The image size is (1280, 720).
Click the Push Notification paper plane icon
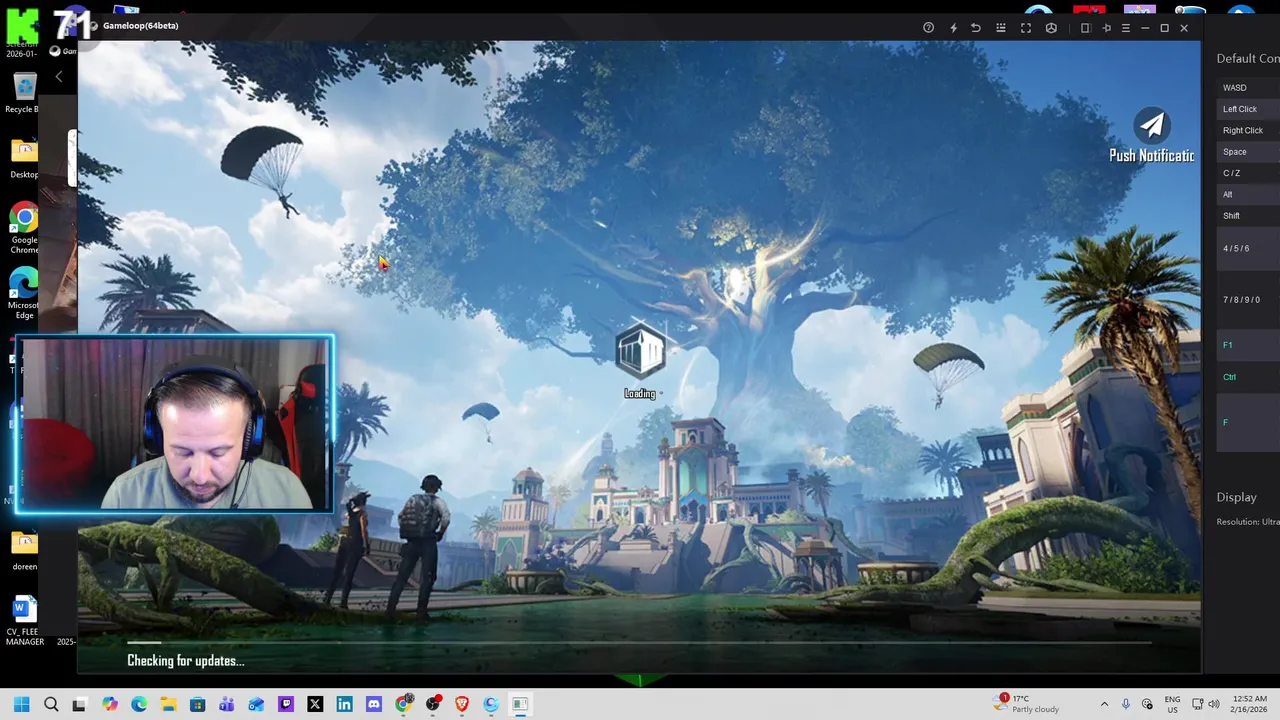(1152, 125)
